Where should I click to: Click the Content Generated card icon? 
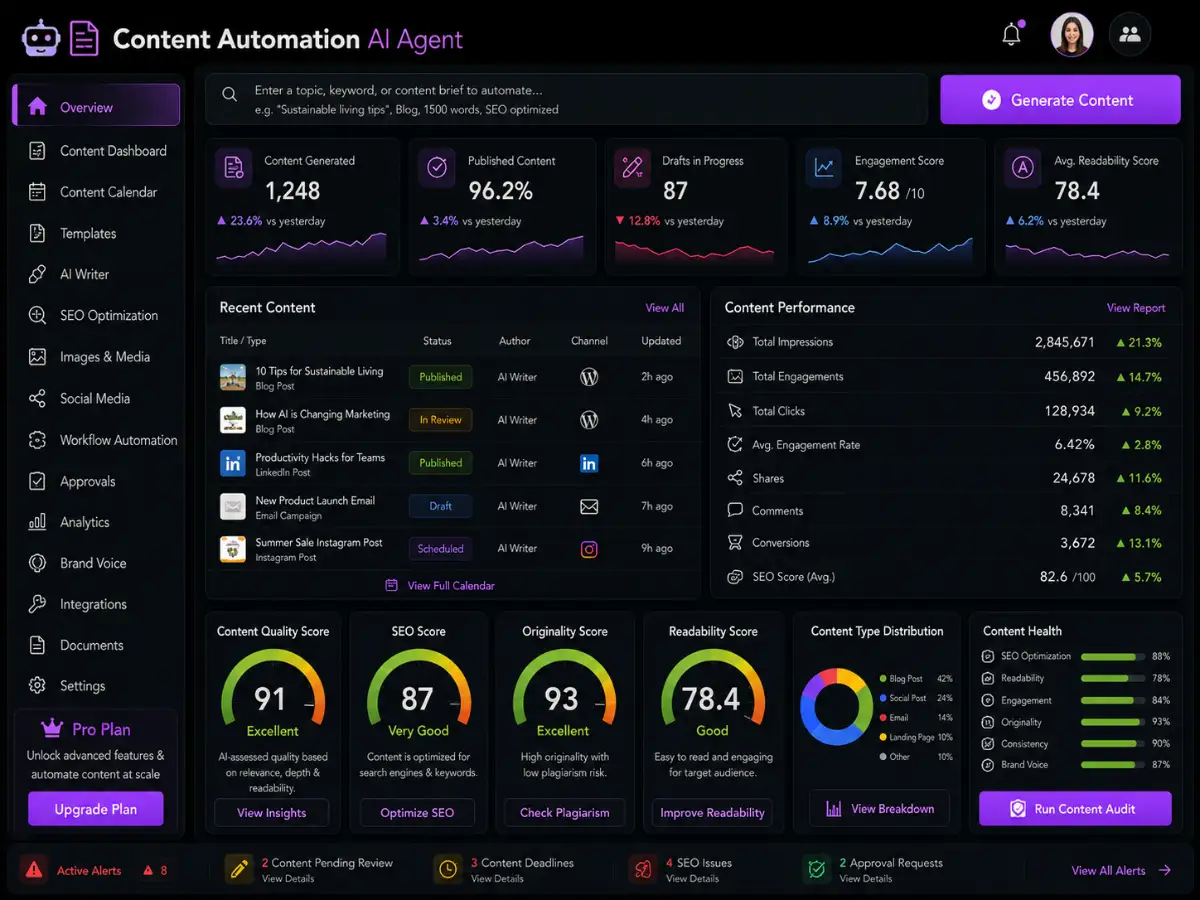[x=233, y=168]
